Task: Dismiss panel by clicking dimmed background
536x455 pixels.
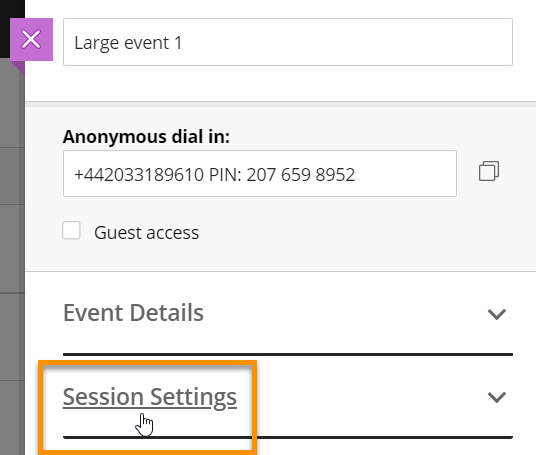Action: [12, 239]
